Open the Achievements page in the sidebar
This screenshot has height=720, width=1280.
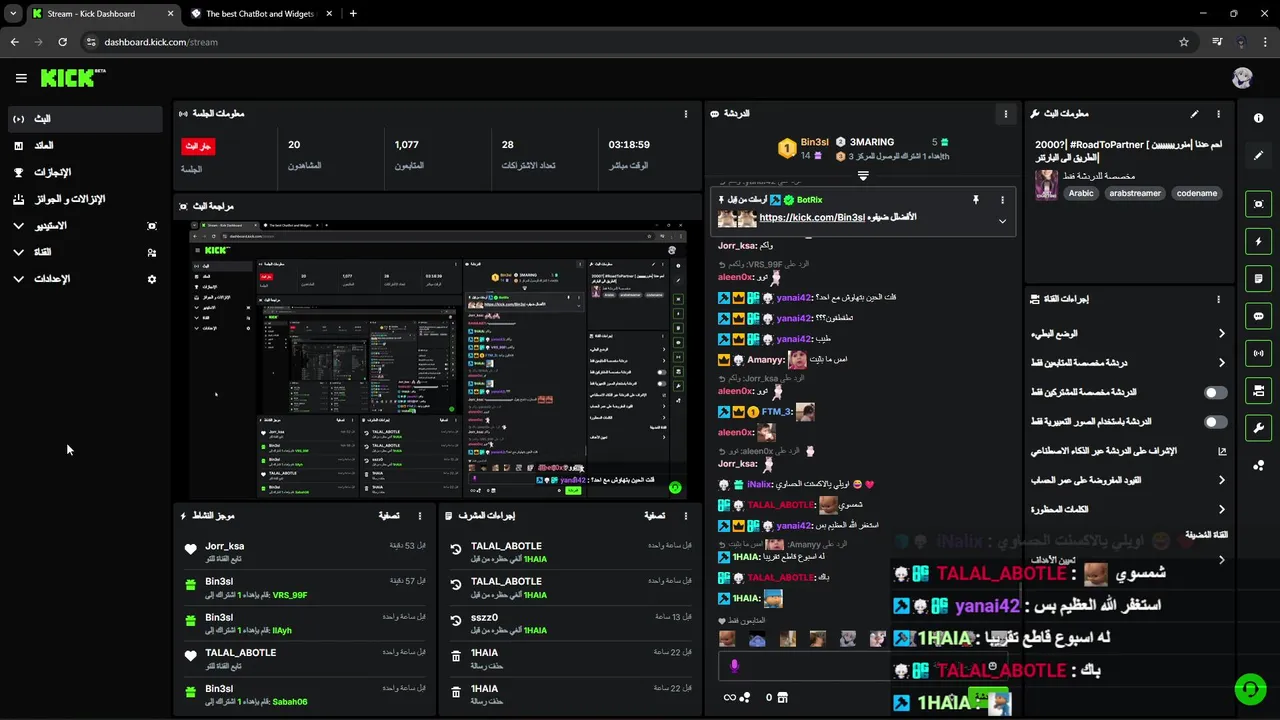pos(85,172)
